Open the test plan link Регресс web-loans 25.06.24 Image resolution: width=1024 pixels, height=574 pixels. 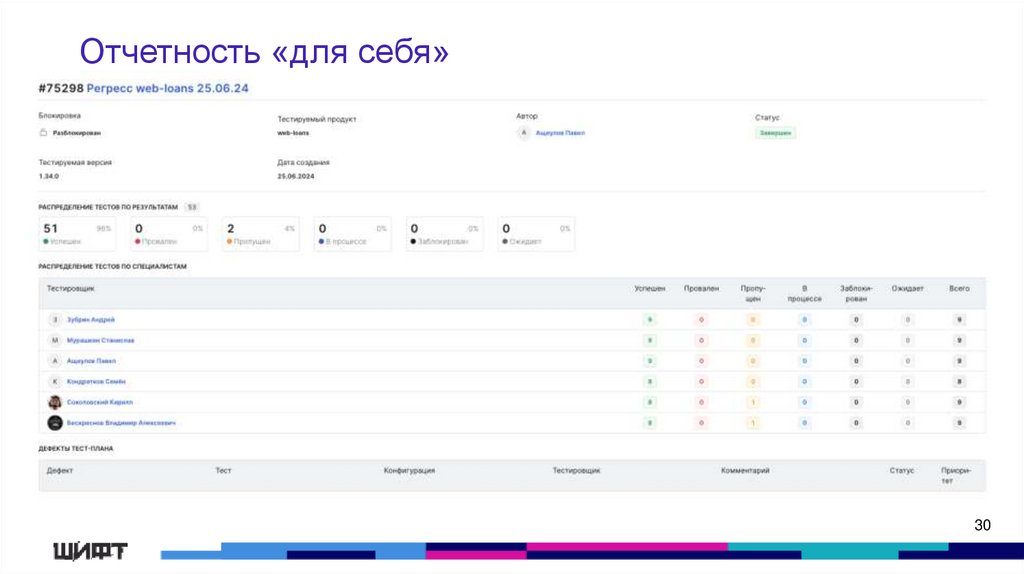[x=167, y=88]
